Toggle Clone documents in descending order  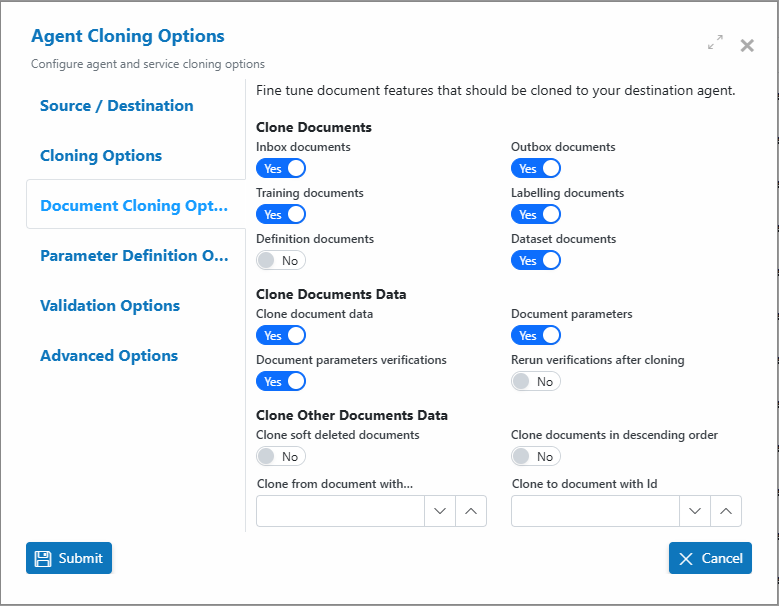tap(536, 456)
